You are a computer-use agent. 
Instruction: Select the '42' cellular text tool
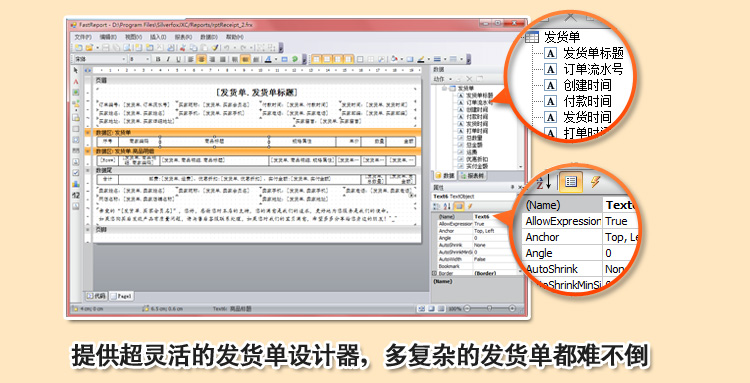point(76,195)
